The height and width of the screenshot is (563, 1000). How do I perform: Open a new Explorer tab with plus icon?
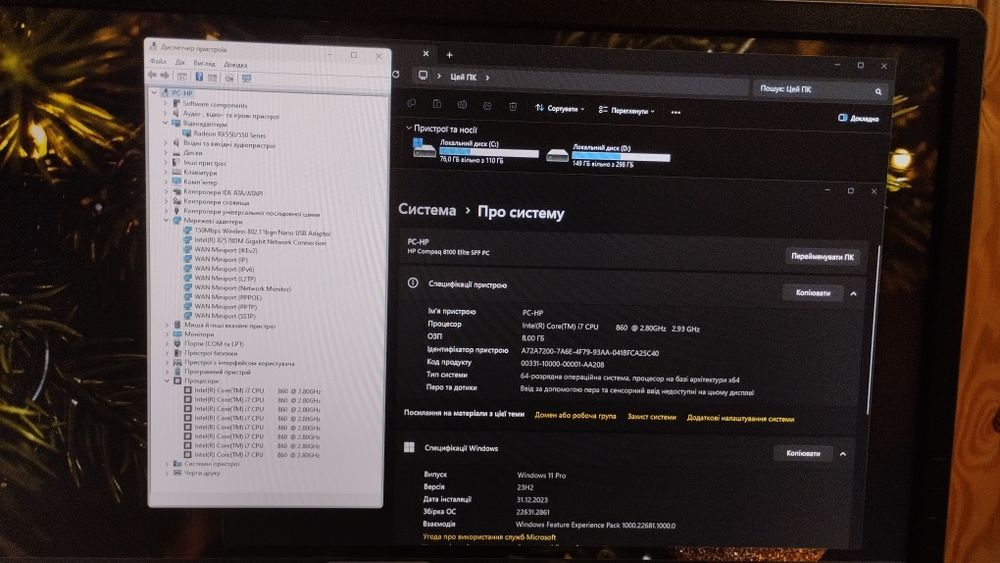[x=449, y=55]
